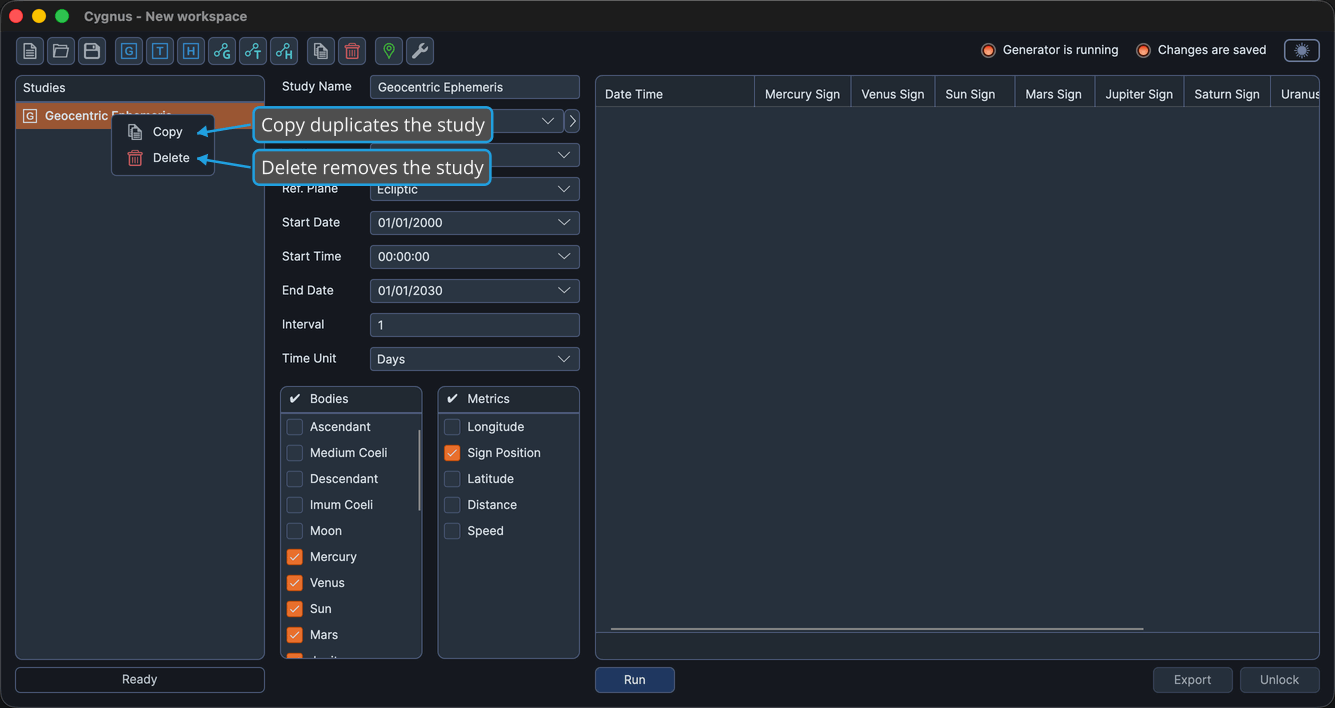Run the study
The image size is (1335, 708).
coord(635,680)
